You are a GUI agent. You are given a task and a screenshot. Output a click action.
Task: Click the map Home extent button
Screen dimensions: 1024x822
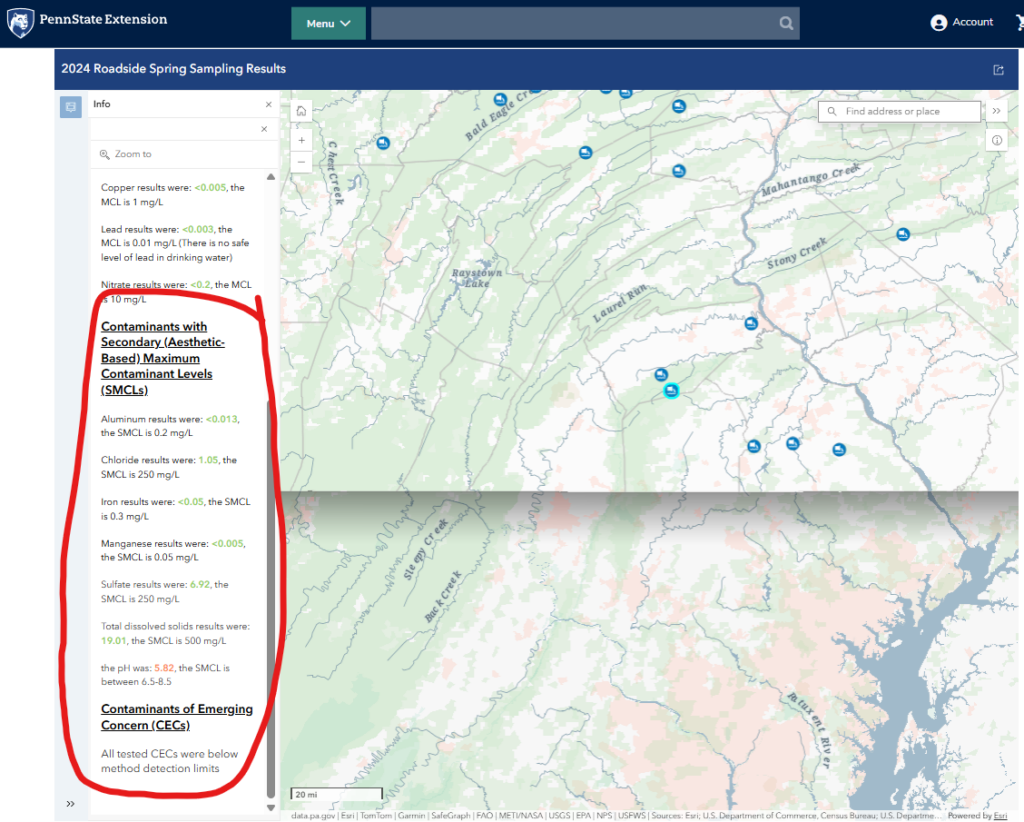301,111
